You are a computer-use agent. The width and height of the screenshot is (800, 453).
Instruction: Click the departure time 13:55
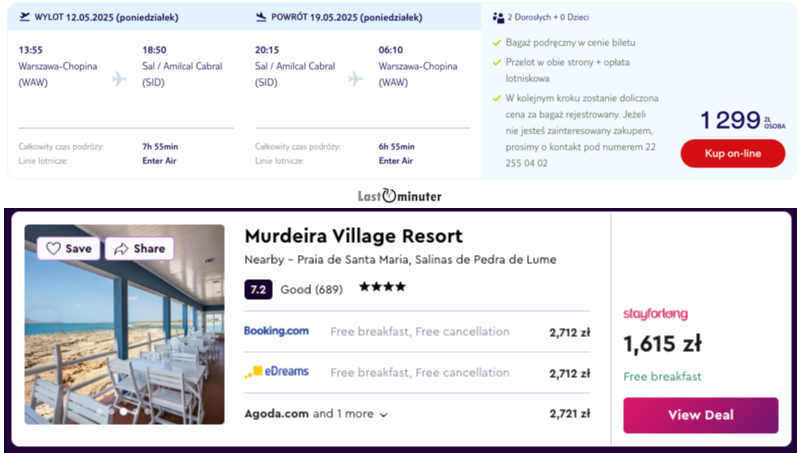(31, 50)
